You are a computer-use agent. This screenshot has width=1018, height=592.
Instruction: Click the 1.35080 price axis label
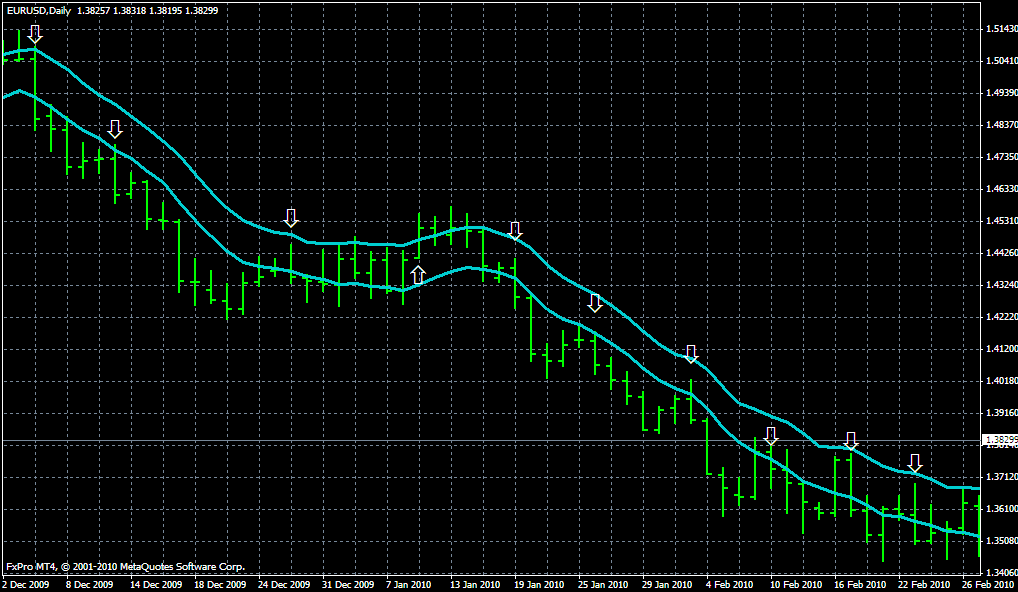click(x=1001, y=540)
